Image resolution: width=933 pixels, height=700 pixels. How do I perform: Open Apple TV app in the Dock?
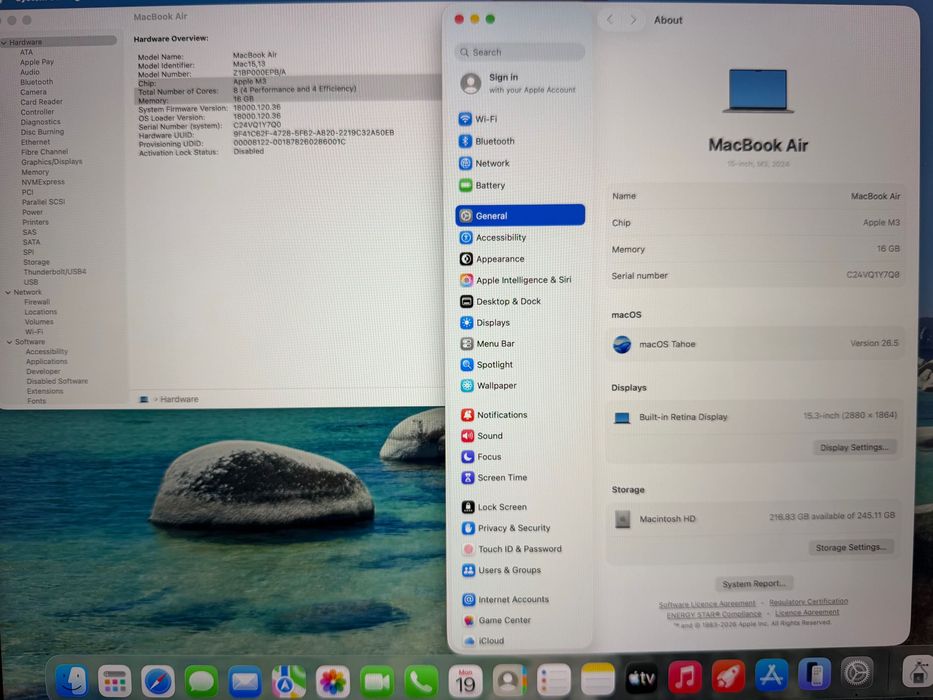tap(641, 678)
